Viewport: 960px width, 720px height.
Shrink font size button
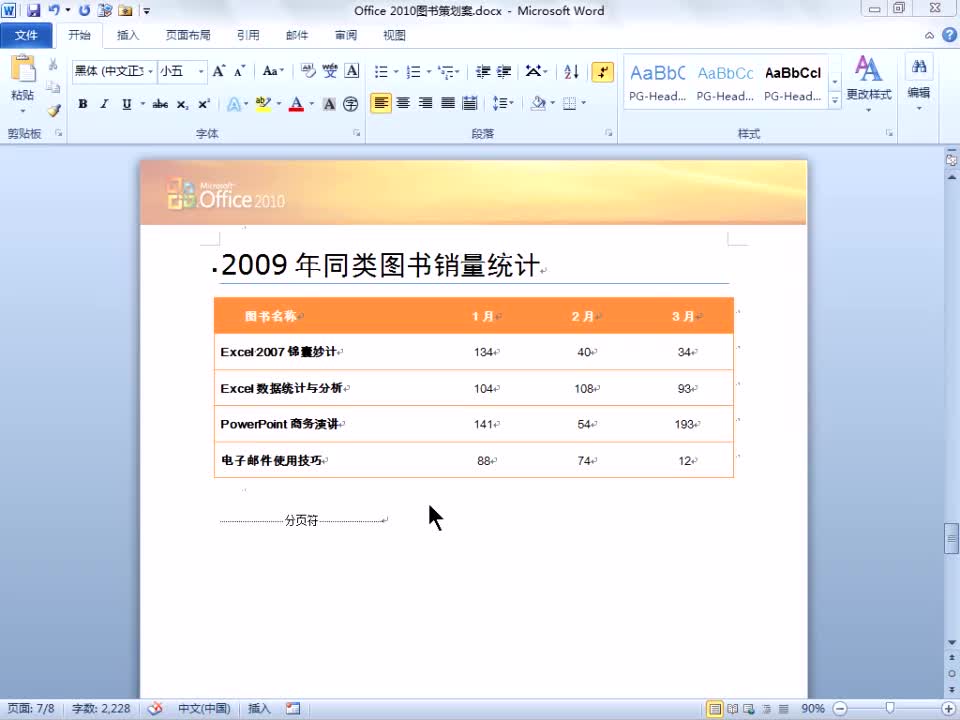coord(239,71)
